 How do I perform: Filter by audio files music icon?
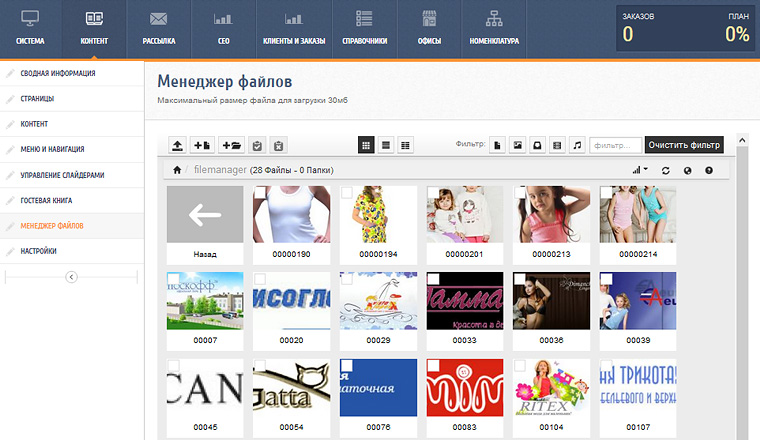(x=577, y=145)
